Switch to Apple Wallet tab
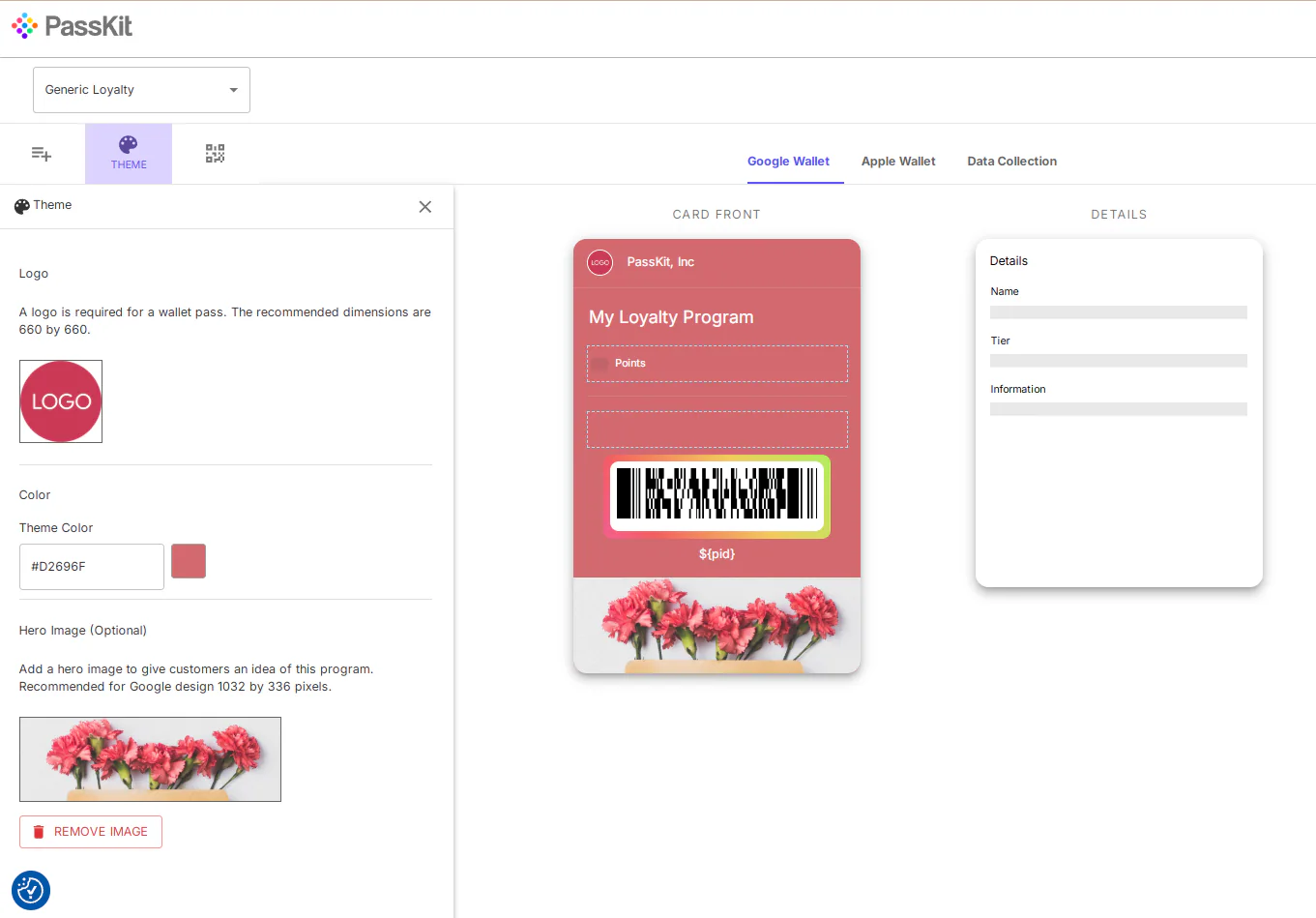The height and width of the screenshot is (918, 1316). [898, 162]
